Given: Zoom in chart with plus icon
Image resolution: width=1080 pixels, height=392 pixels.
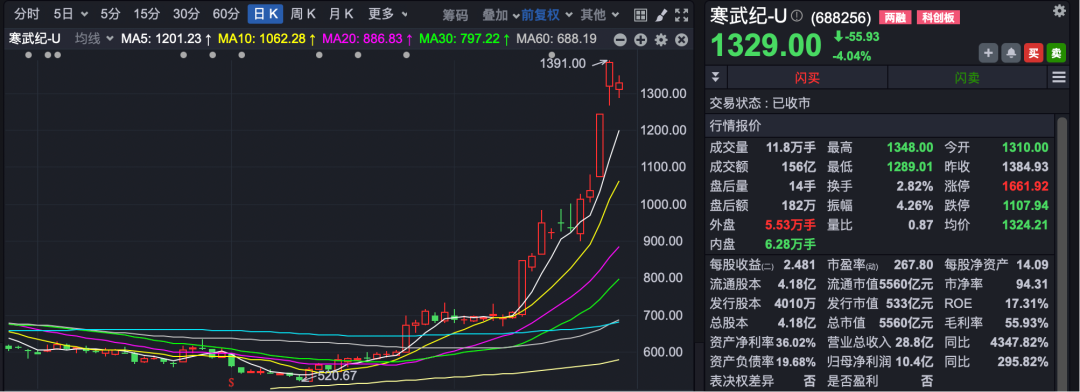Looking at the screenshot, I should [640, 40].
